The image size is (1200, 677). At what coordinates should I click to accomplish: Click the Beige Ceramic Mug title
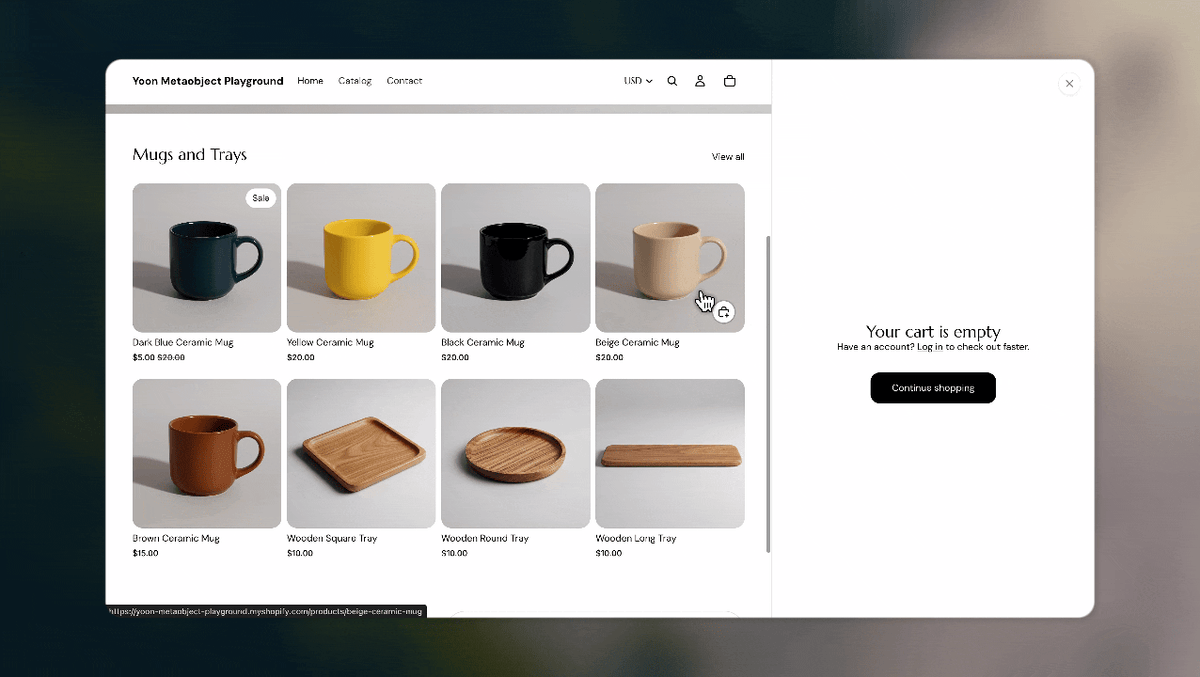click(638, 343)
